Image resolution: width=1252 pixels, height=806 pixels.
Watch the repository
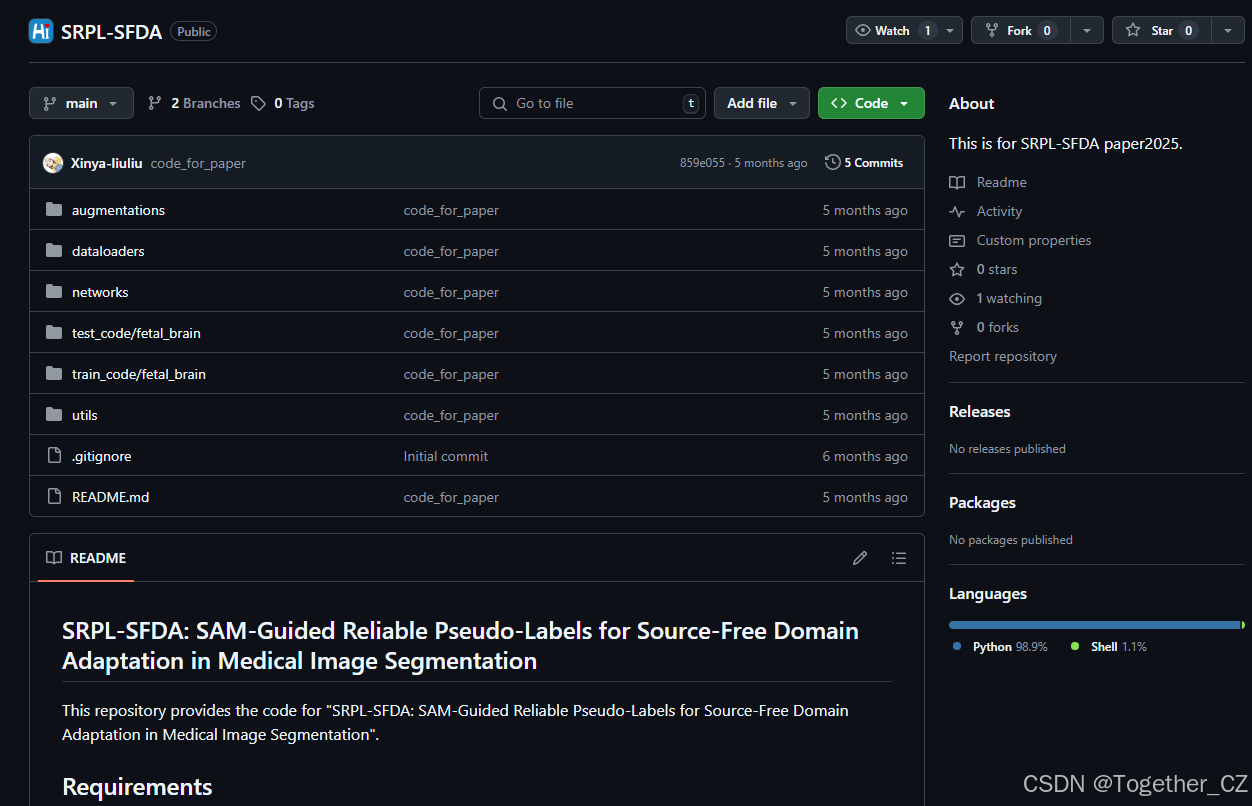tap(893, 30)
